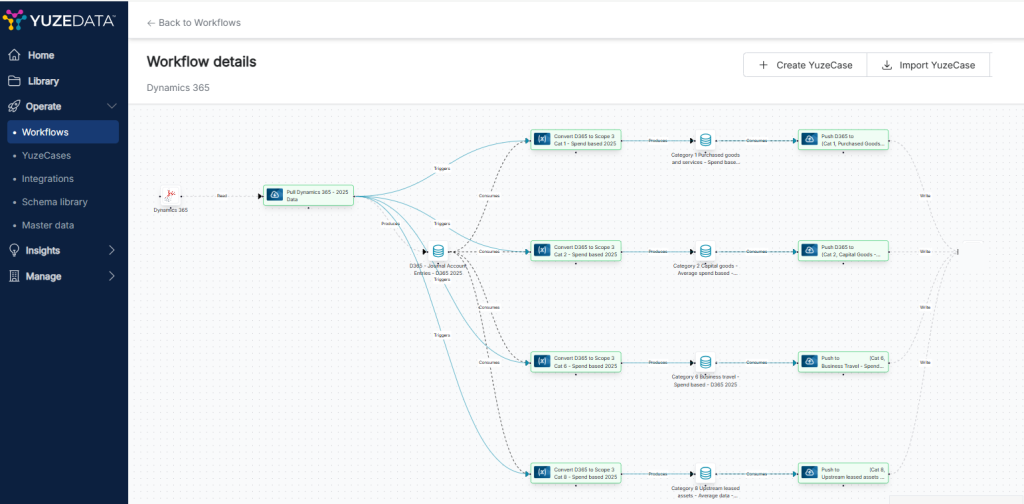Click the Import YuzeCase button
The image size is (1024, 504).
point(928,65)
